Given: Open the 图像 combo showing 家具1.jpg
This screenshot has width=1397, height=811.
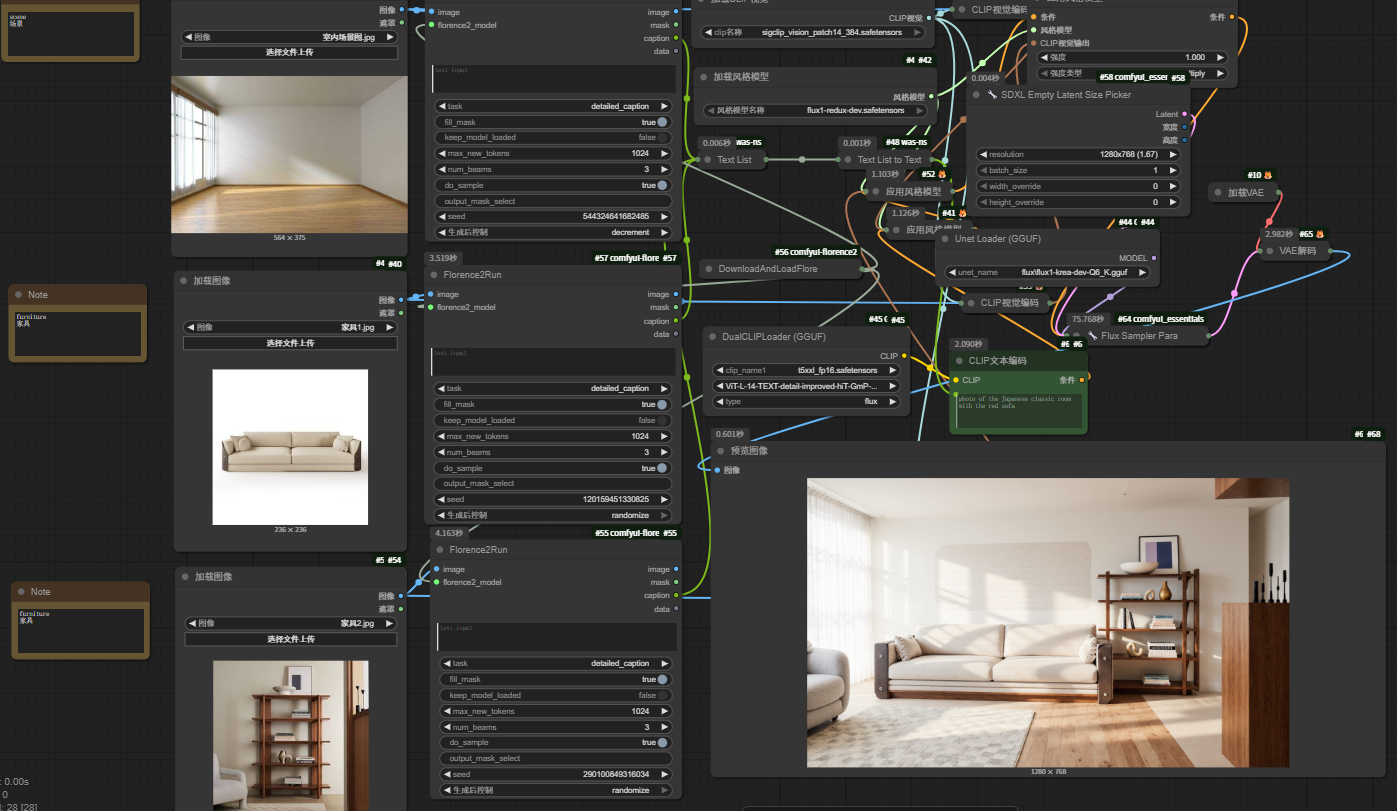Looking at the screenshot, I should click(290, 327).
